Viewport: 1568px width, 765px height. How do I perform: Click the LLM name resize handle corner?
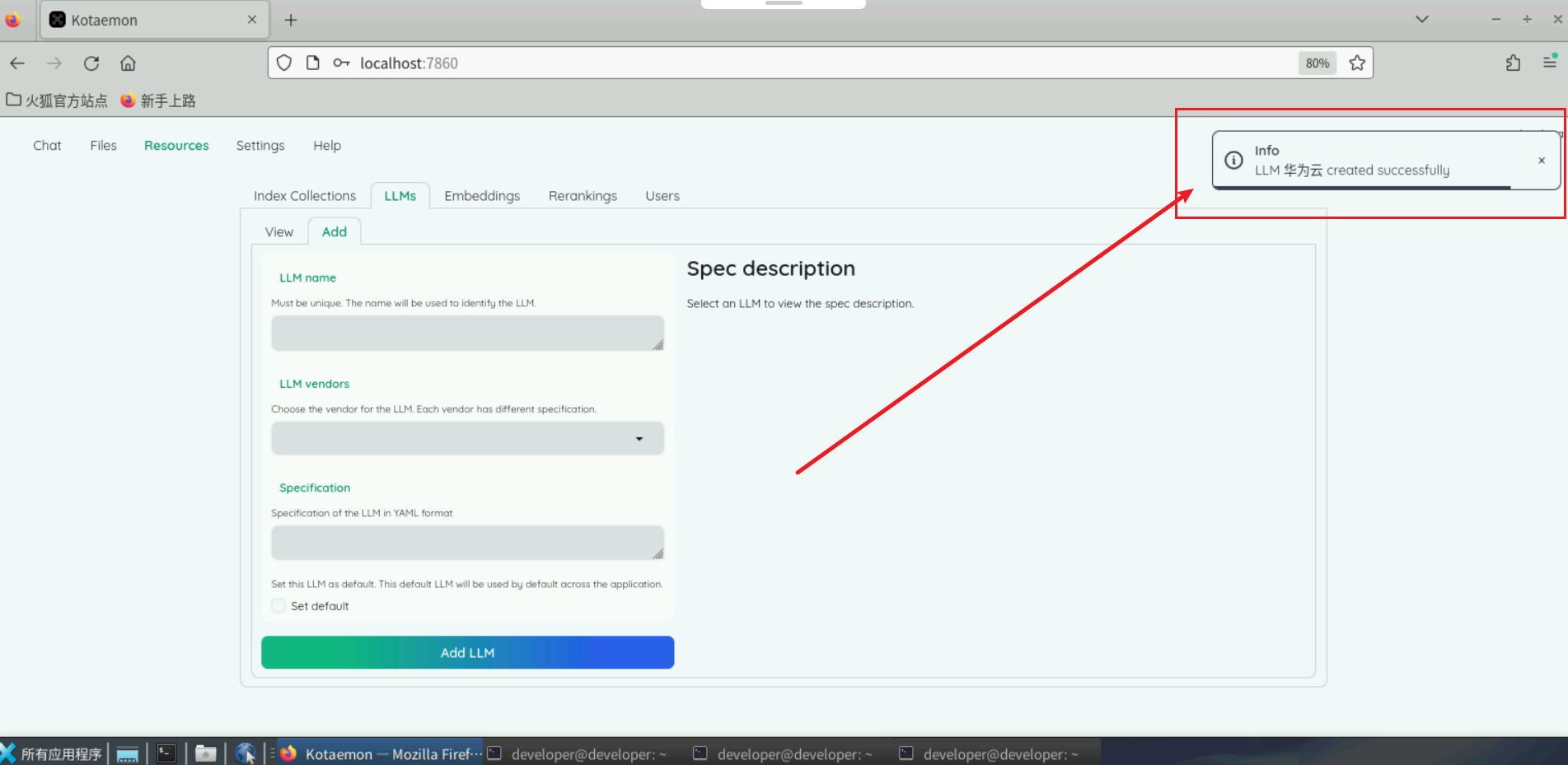click(x=658, y=346)
